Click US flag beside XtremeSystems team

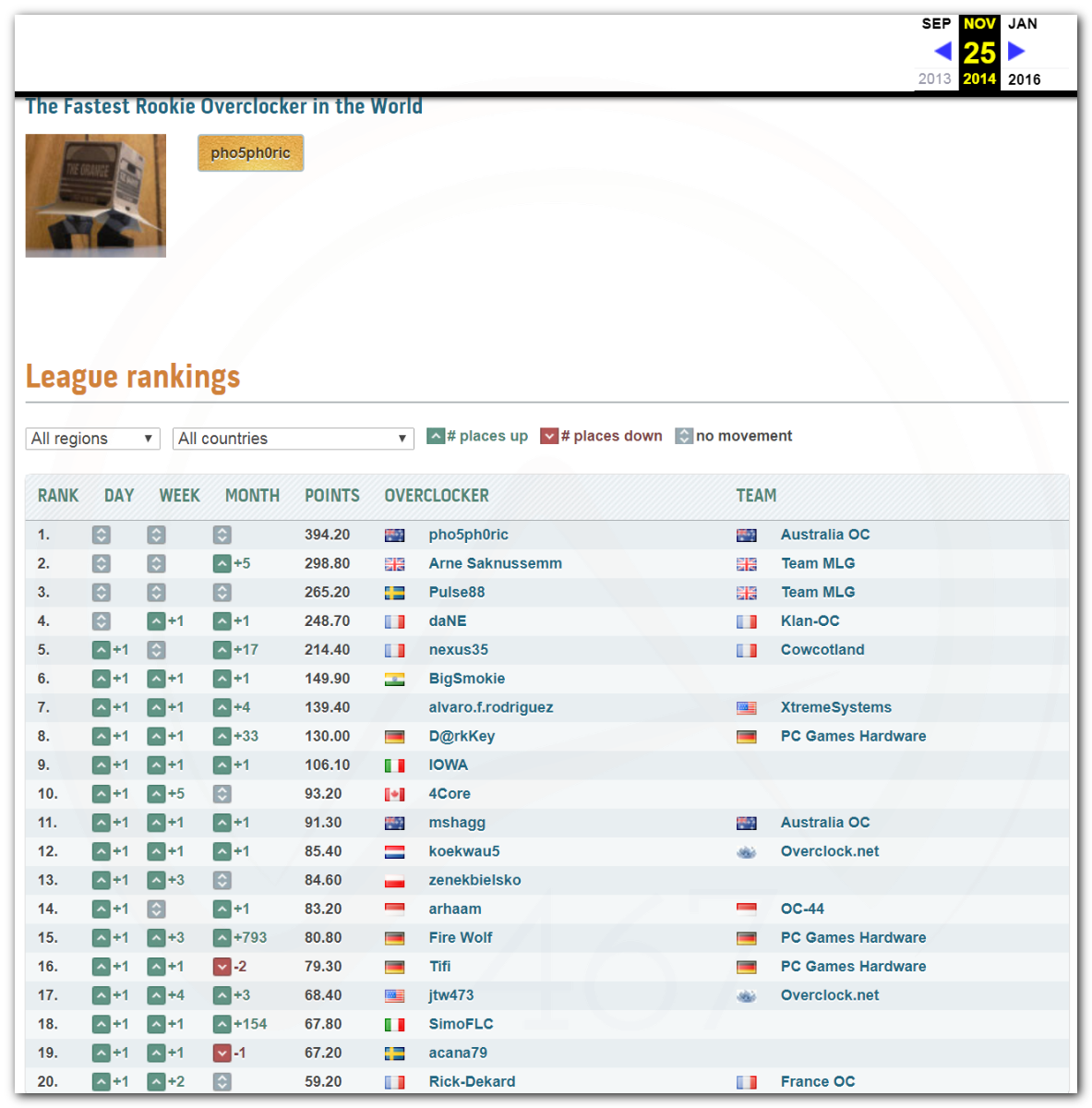point(746,708)
